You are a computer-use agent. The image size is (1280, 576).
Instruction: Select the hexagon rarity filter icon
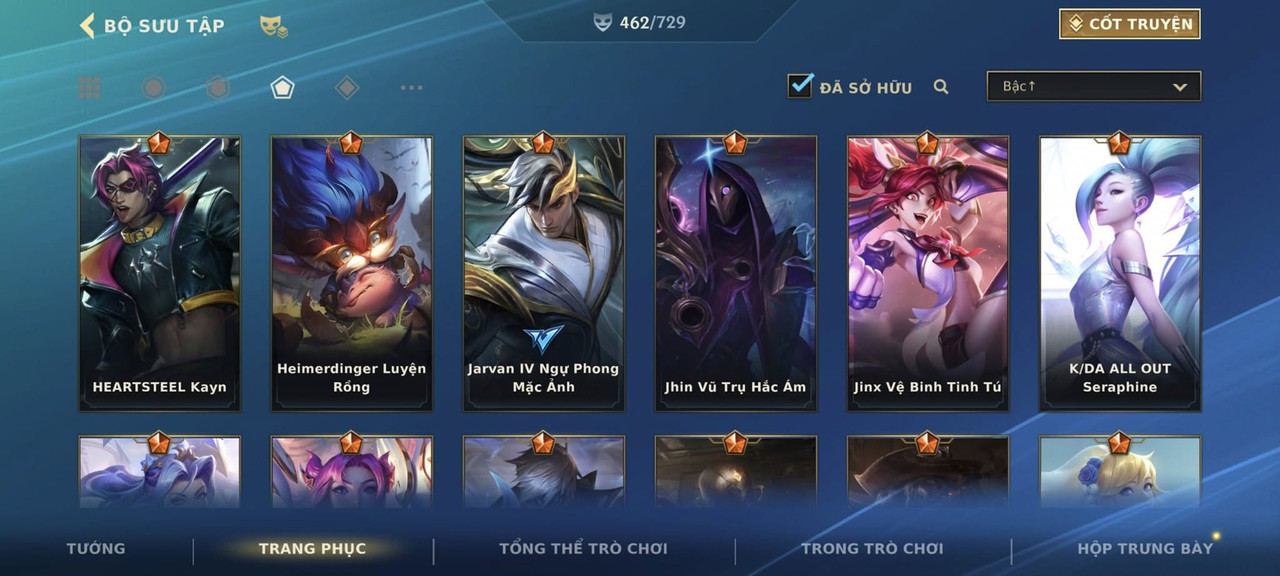(x=218, y=88)
